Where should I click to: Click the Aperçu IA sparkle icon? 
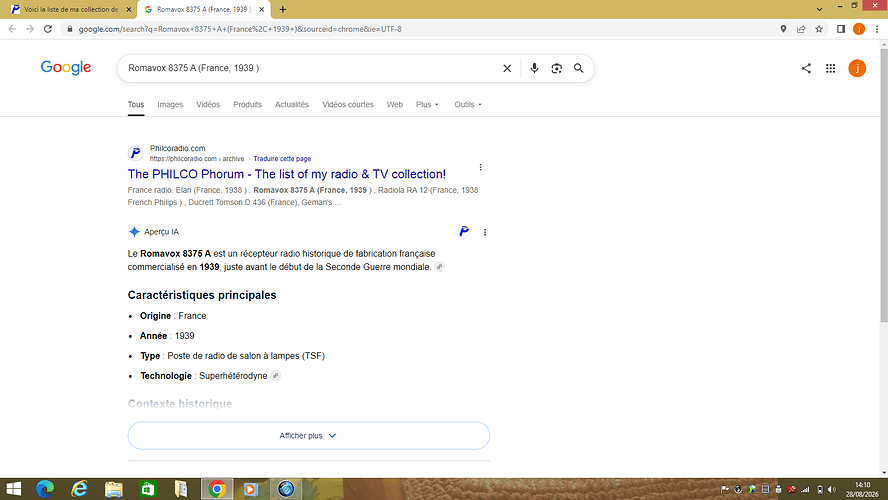pos(134,232)
